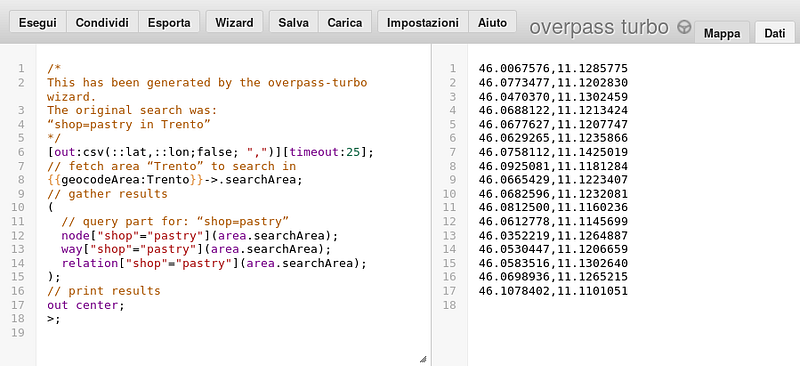Click the '// gather results' comment
The height and width of the screenshot is (366, 800).
[107, 194]
